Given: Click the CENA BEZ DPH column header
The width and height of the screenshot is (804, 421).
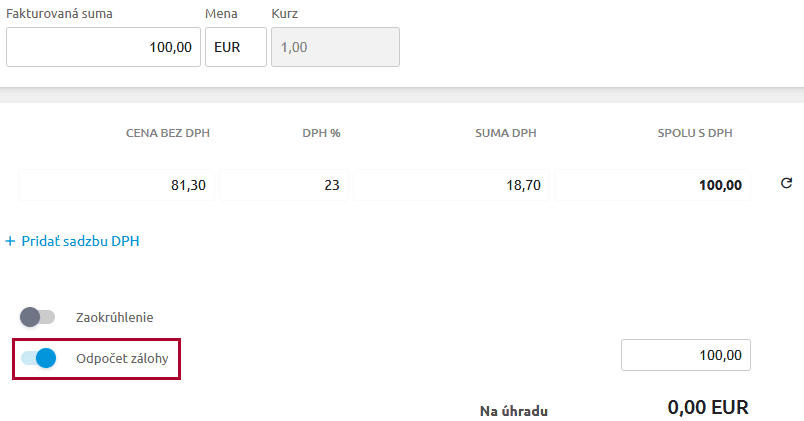Looking at the screenshot, I should [167, 133].
